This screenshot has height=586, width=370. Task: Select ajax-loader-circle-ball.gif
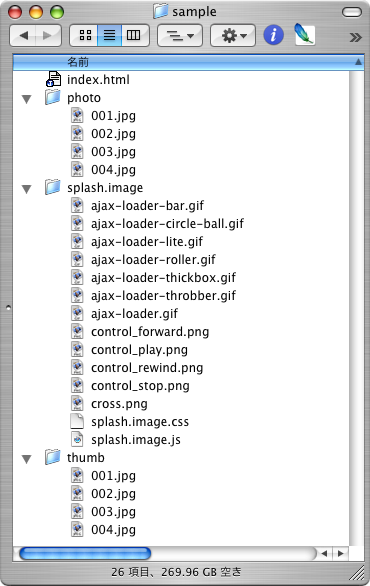coord(167,224)
